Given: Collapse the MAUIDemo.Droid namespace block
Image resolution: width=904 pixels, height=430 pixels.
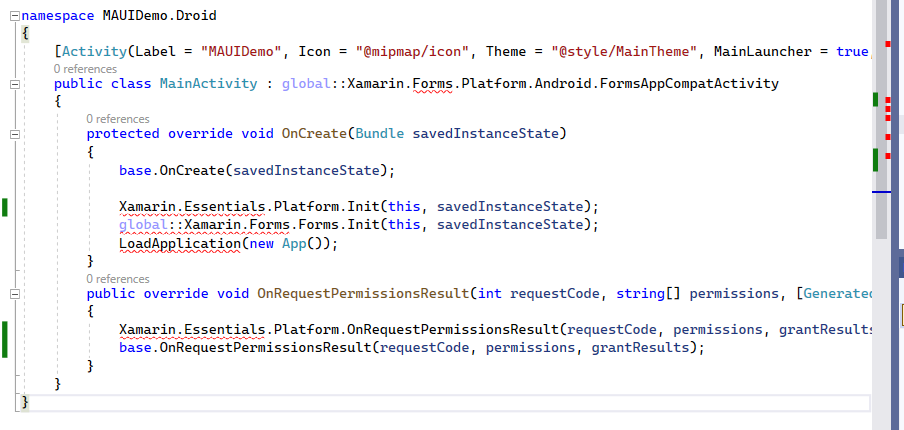Looking at the screenshot, I should pos(15,16).
